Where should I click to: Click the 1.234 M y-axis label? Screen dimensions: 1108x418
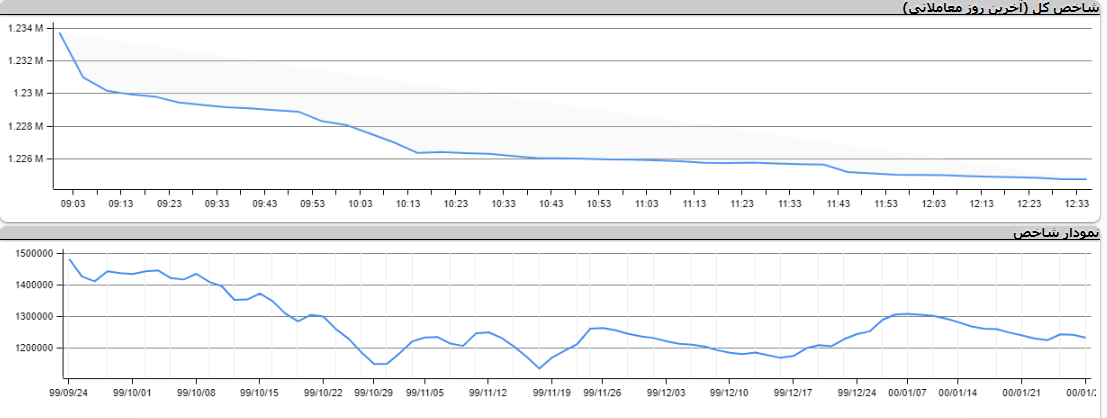pos(25,29)
